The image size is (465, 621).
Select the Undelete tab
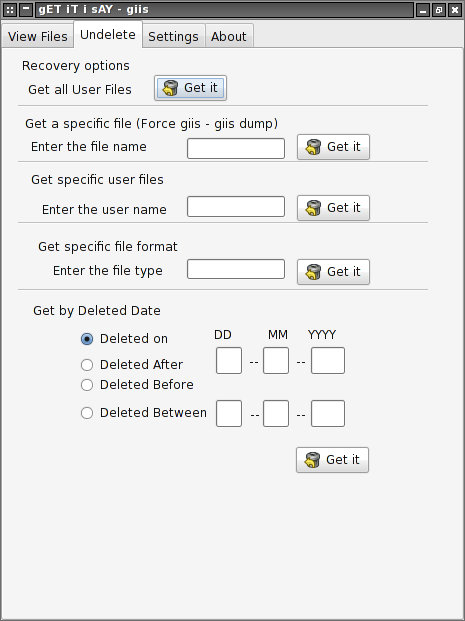click(108, 35)
